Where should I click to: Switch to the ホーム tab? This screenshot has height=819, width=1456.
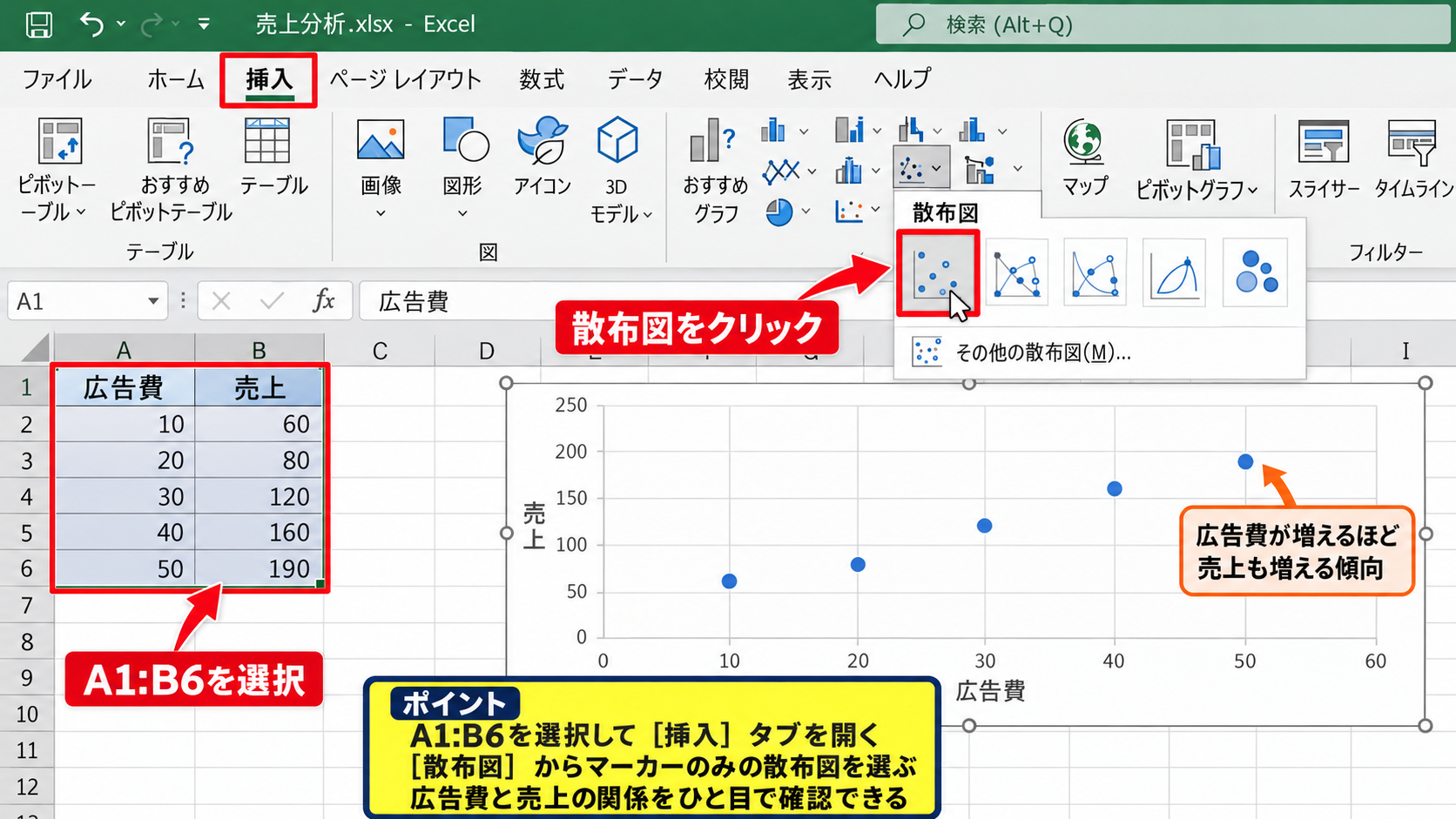pyautogui.click(x=175, y=79)
